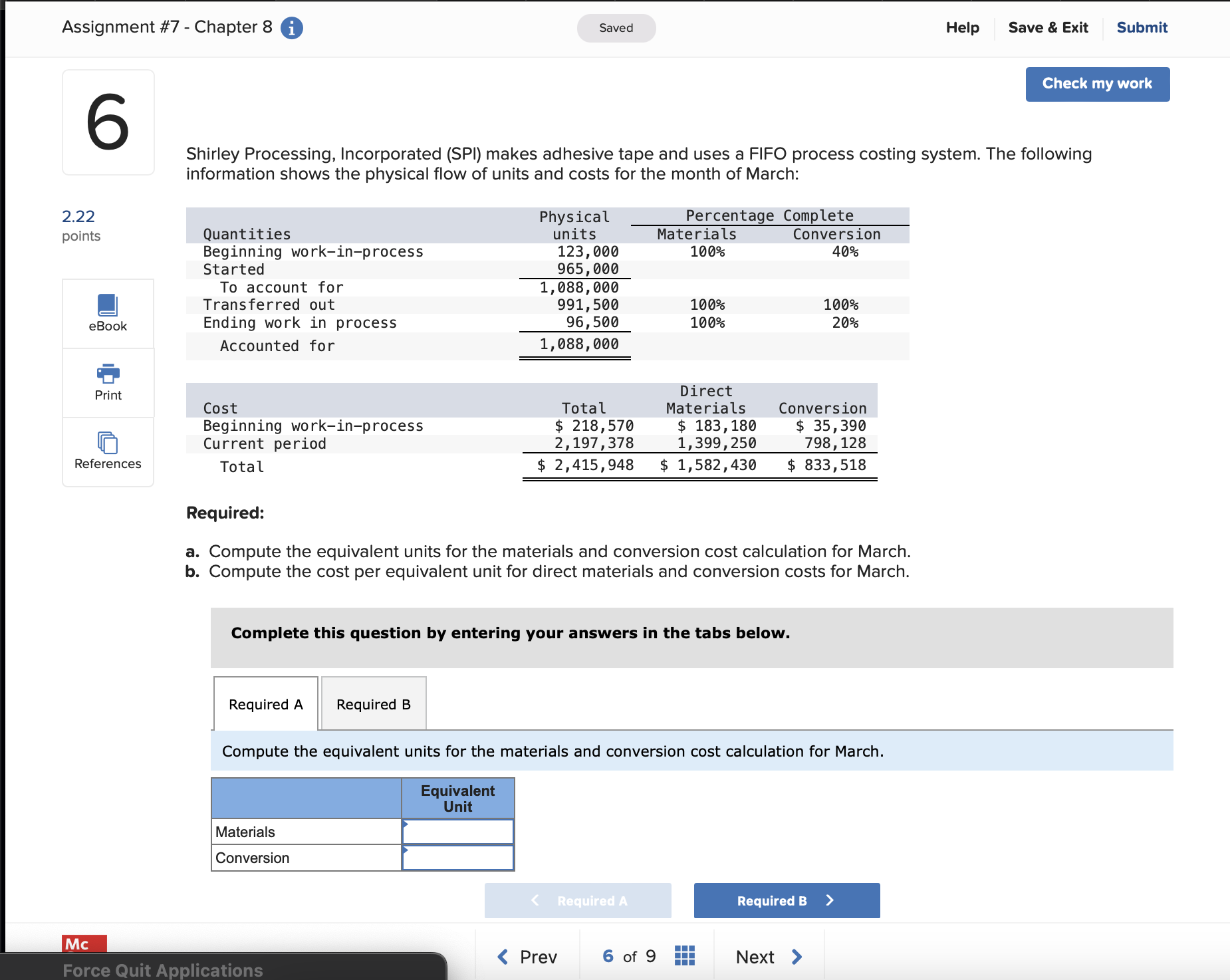The image size is (1230, 980).
Task: Click the '991,500' transferred out value
Action: click(x=588, y=305)
